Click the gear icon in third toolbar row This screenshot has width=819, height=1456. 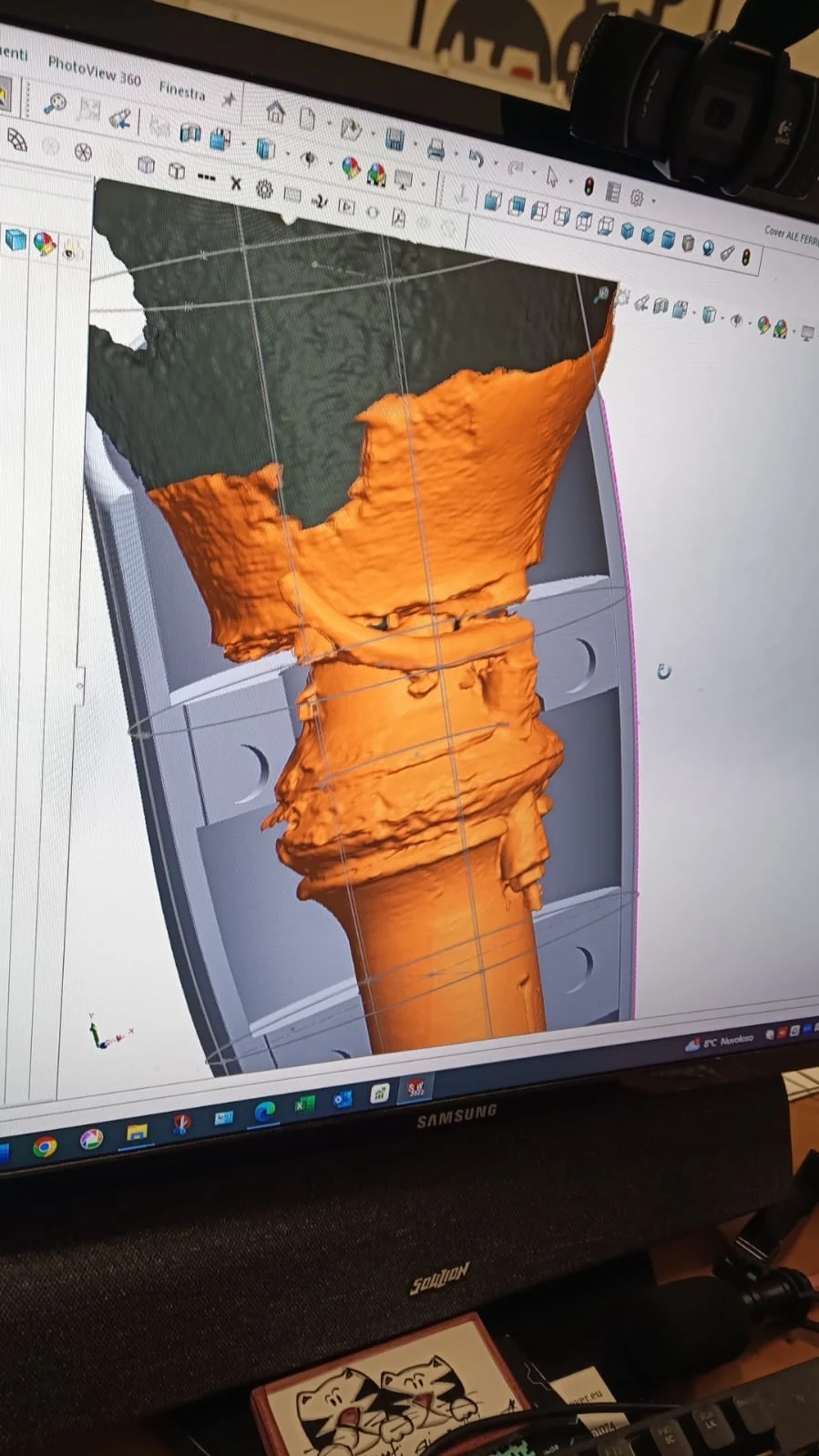[264, 188]
